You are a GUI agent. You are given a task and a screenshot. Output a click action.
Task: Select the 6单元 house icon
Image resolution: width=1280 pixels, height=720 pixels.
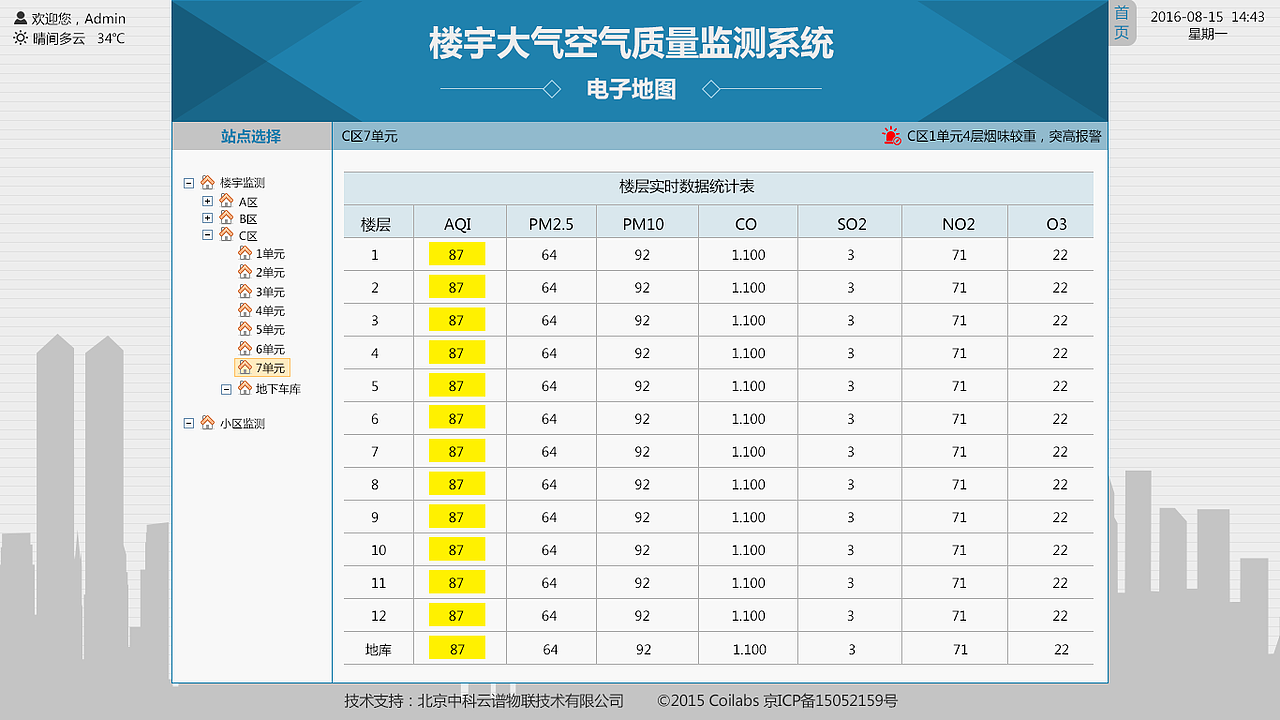(245, 348)
